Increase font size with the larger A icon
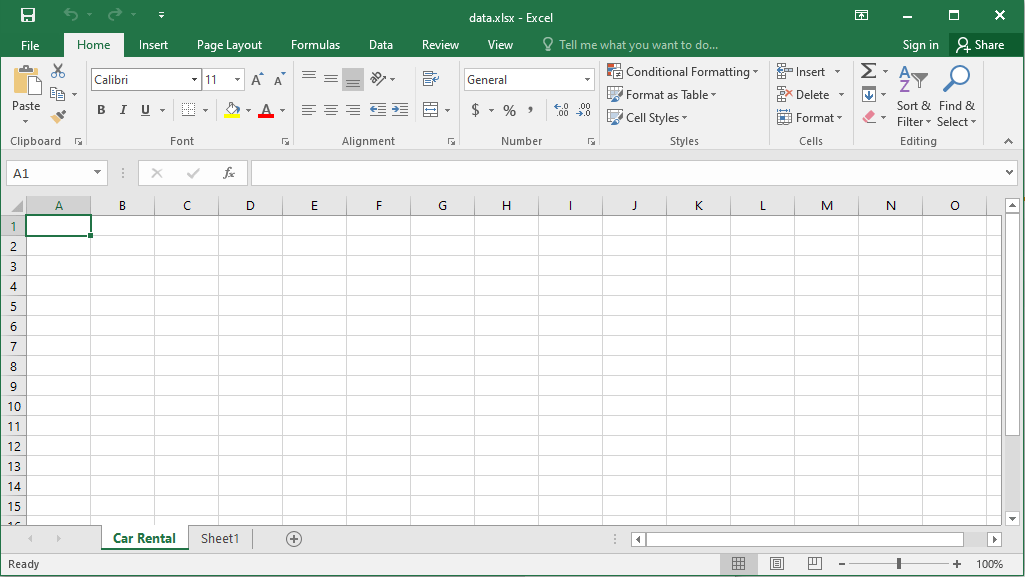Screen dimensions: 1025x577 (x=258, y=79)
